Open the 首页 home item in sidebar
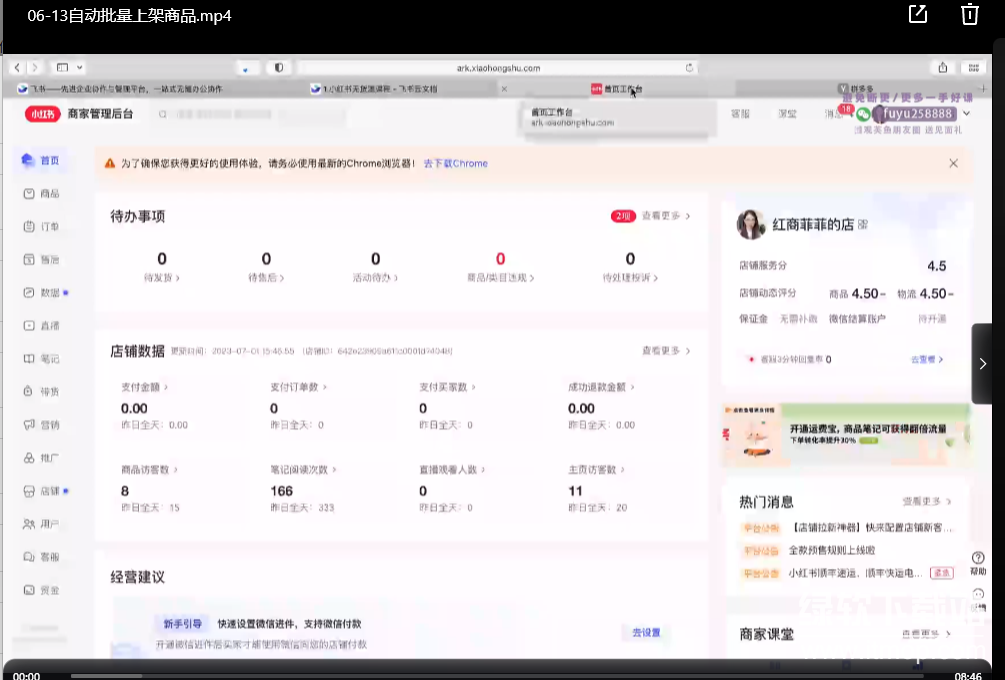This screenshot has width=1005, height=680. point(40,160)
